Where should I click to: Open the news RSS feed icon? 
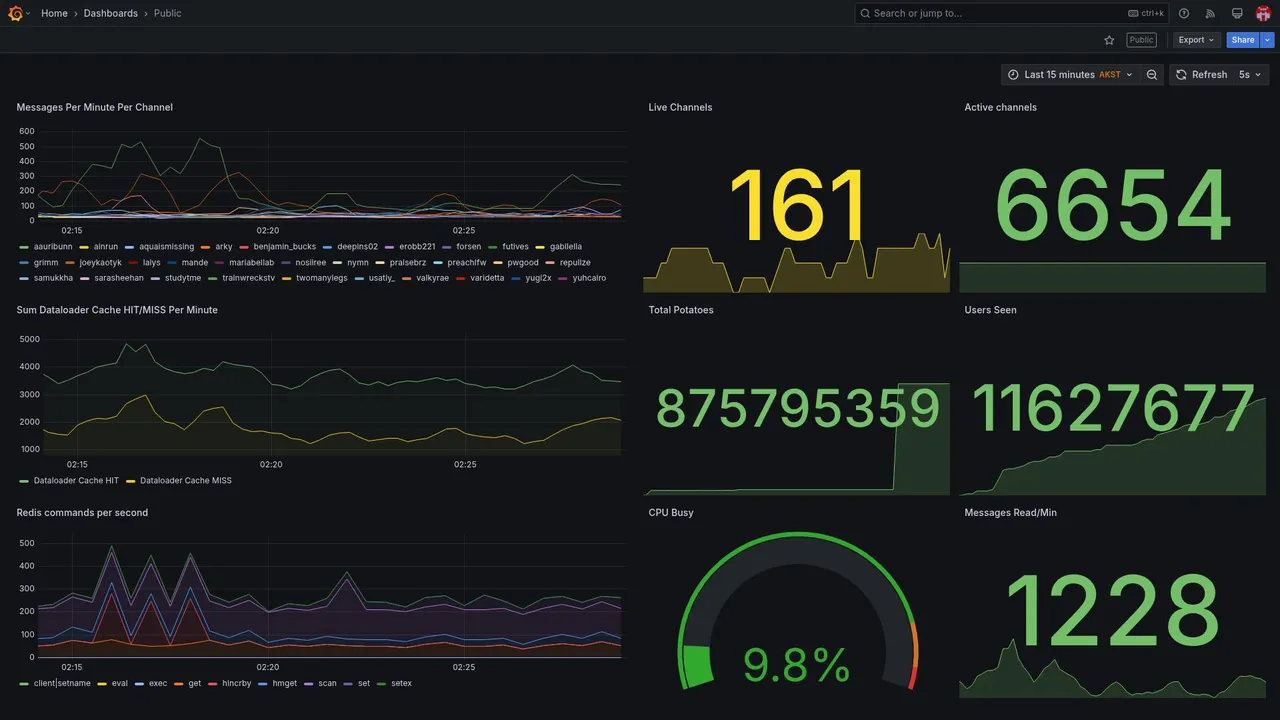click(1210, 13)
